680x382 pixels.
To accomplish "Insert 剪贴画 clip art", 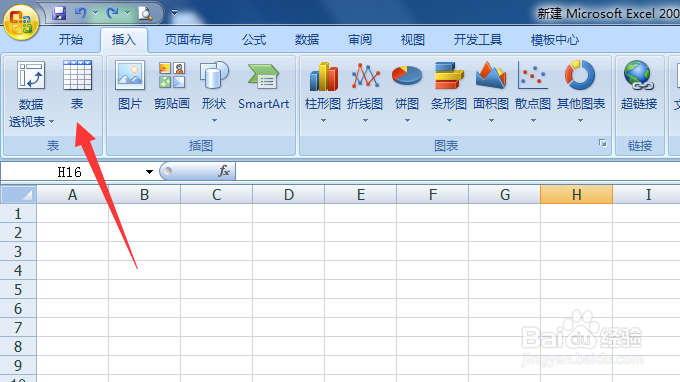I will (172, 86).
